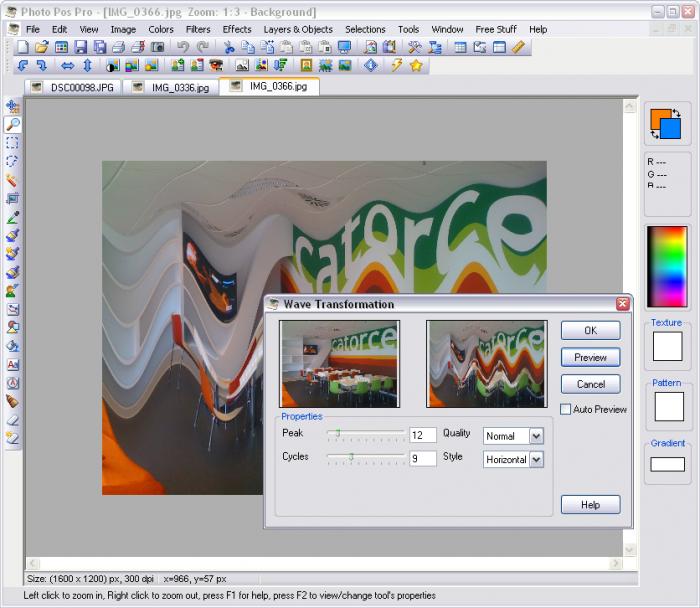Screen dimensions: 700x608
Task: Click the Help button in dialog
Action: [590, 504]
